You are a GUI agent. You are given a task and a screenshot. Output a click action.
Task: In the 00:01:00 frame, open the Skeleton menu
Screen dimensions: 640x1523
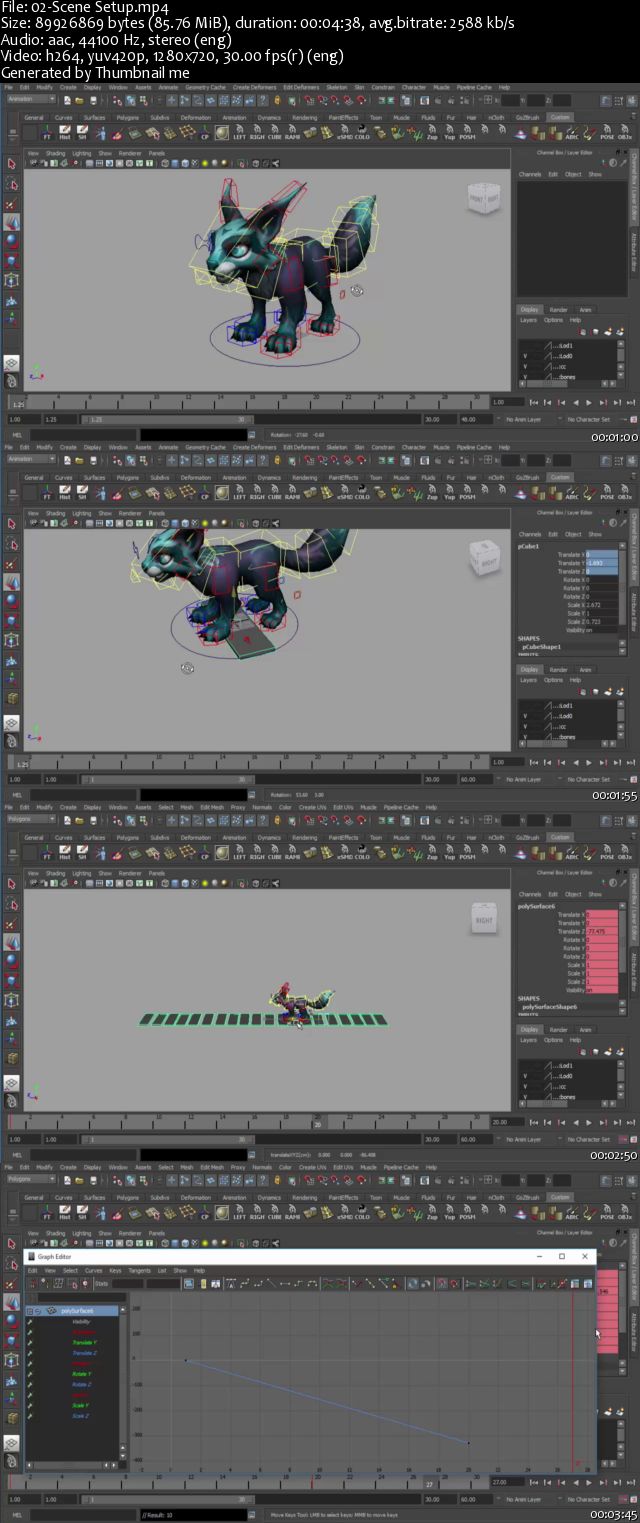(x=337, y=87)
